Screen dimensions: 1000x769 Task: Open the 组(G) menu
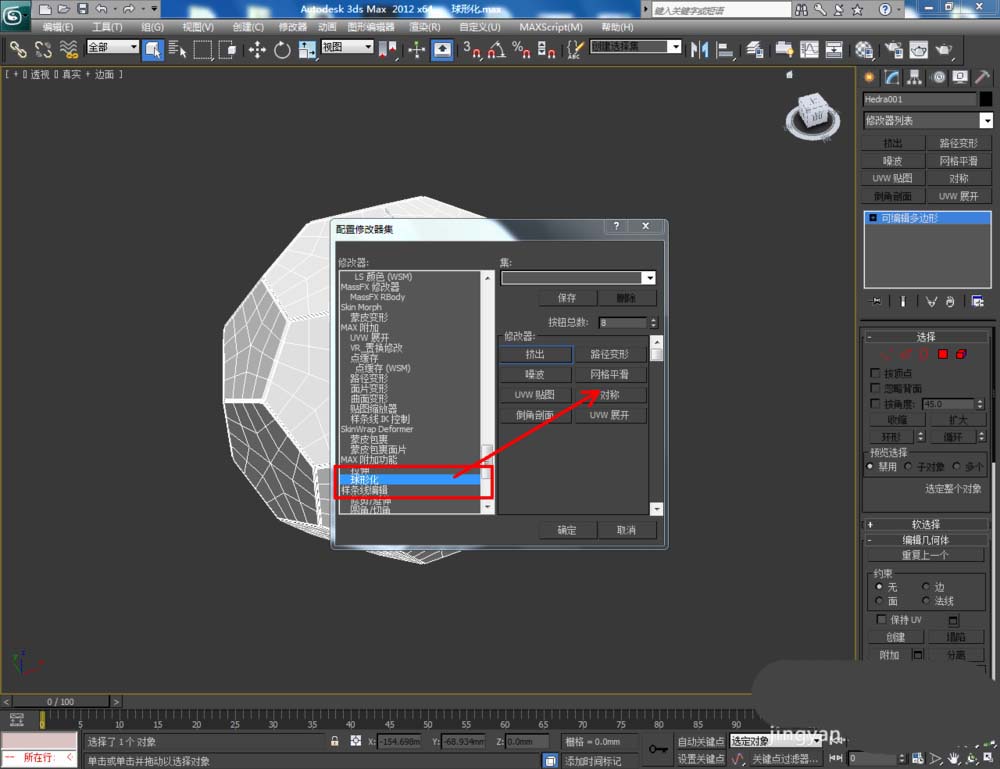point(152,27)
